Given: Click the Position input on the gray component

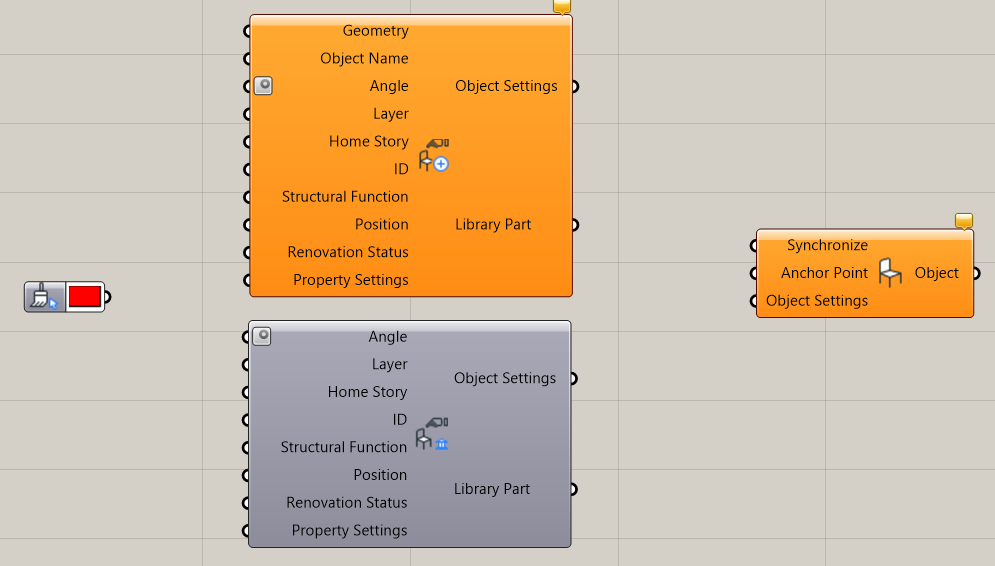Looking at the screenshot, I should click(381, 475).
